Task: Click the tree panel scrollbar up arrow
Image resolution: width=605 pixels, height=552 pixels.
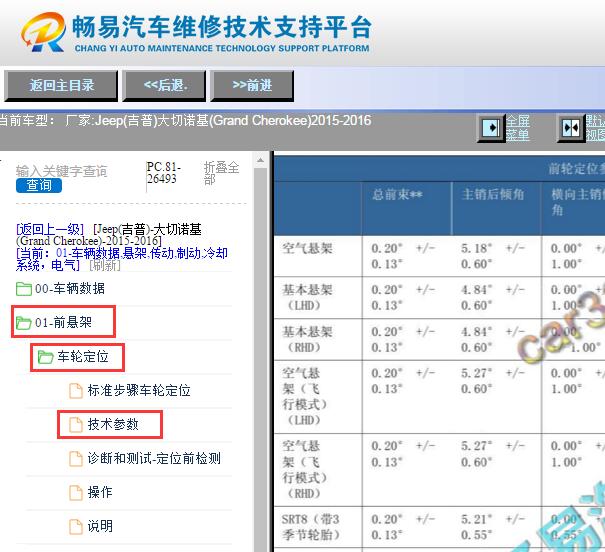Action: click(260, 160)
